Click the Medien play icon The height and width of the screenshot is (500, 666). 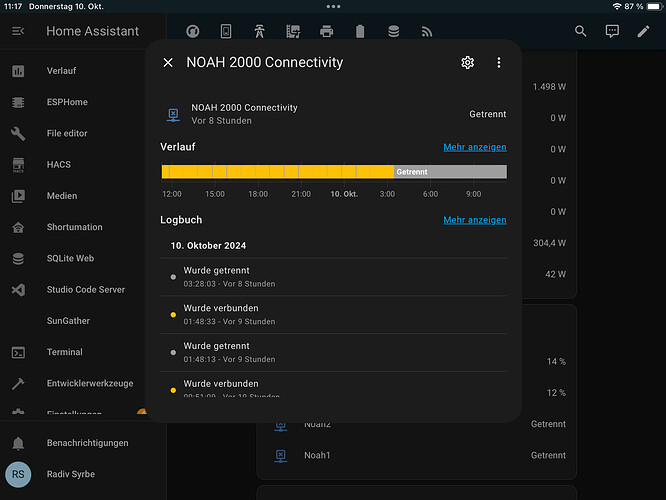coord(18,196)
